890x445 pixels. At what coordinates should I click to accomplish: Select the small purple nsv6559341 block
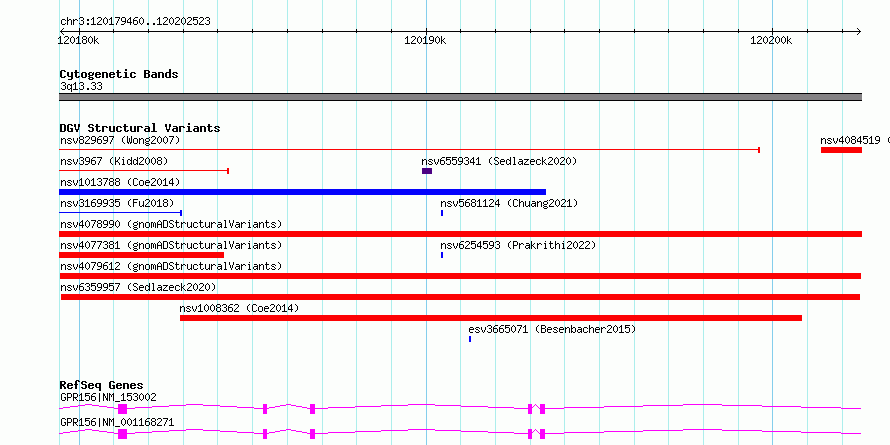(427, 171)
